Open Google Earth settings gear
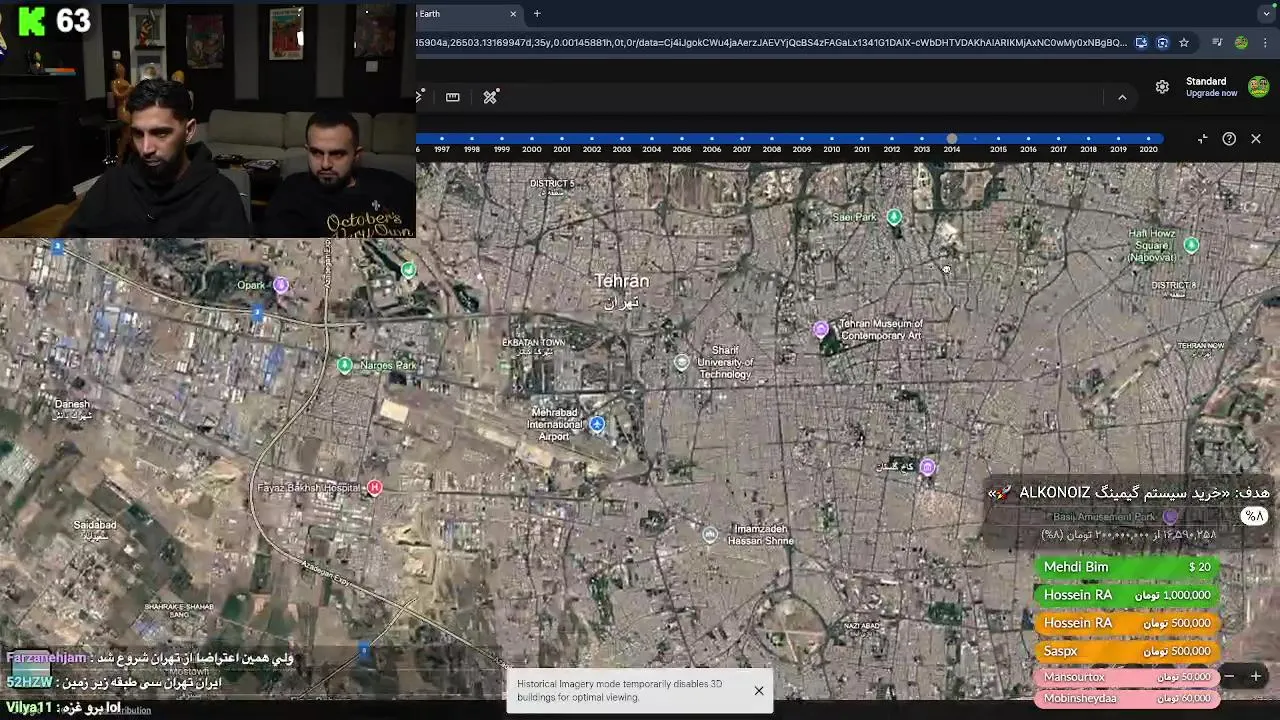Image resolution: width=1280 pixels, height=720 pixels. pos(1162,87)
